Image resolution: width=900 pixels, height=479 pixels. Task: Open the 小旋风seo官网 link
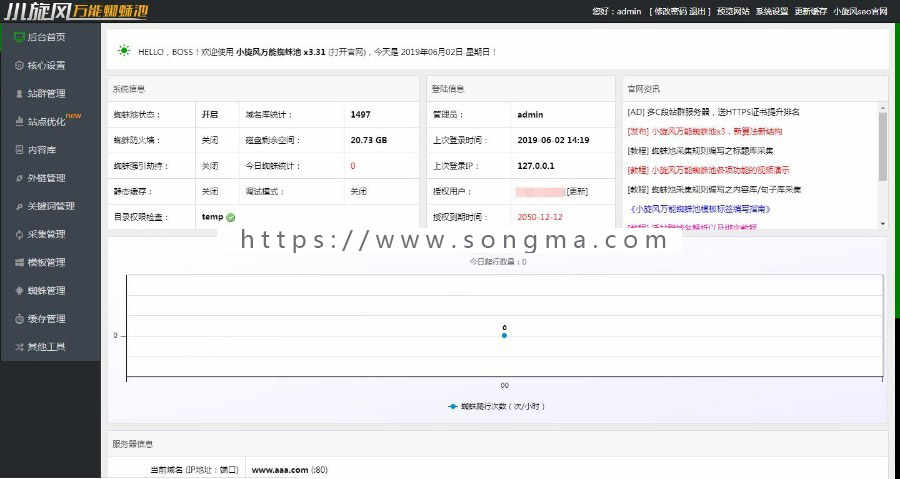(x=860, y=11)
